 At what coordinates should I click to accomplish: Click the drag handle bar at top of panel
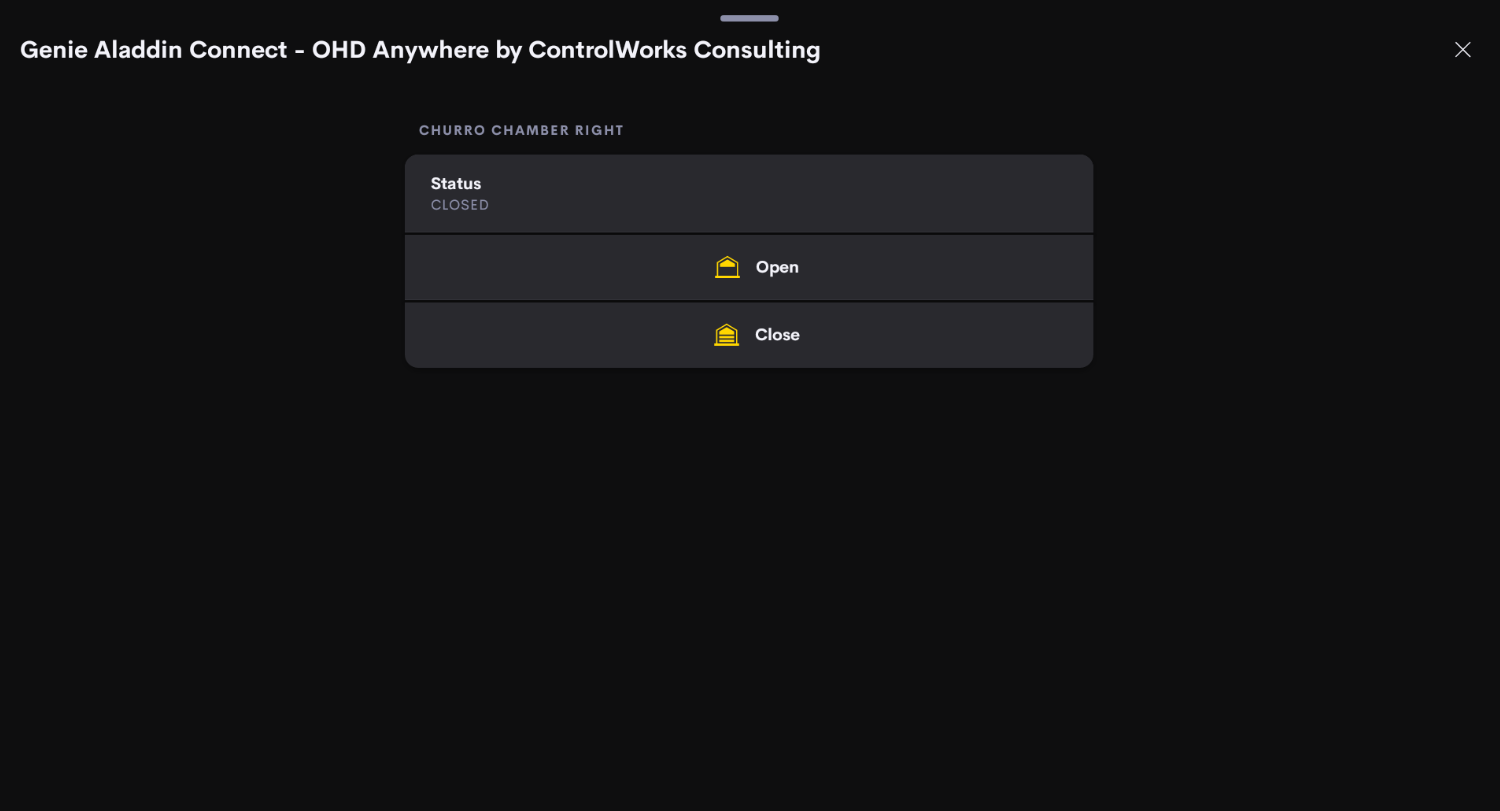749,18
